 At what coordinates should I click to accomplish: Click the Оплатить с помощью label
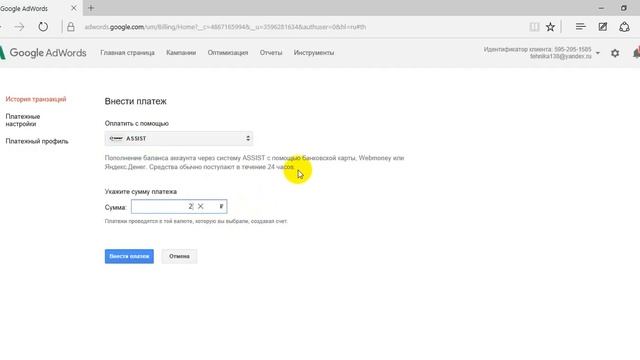tap(137, 123)
